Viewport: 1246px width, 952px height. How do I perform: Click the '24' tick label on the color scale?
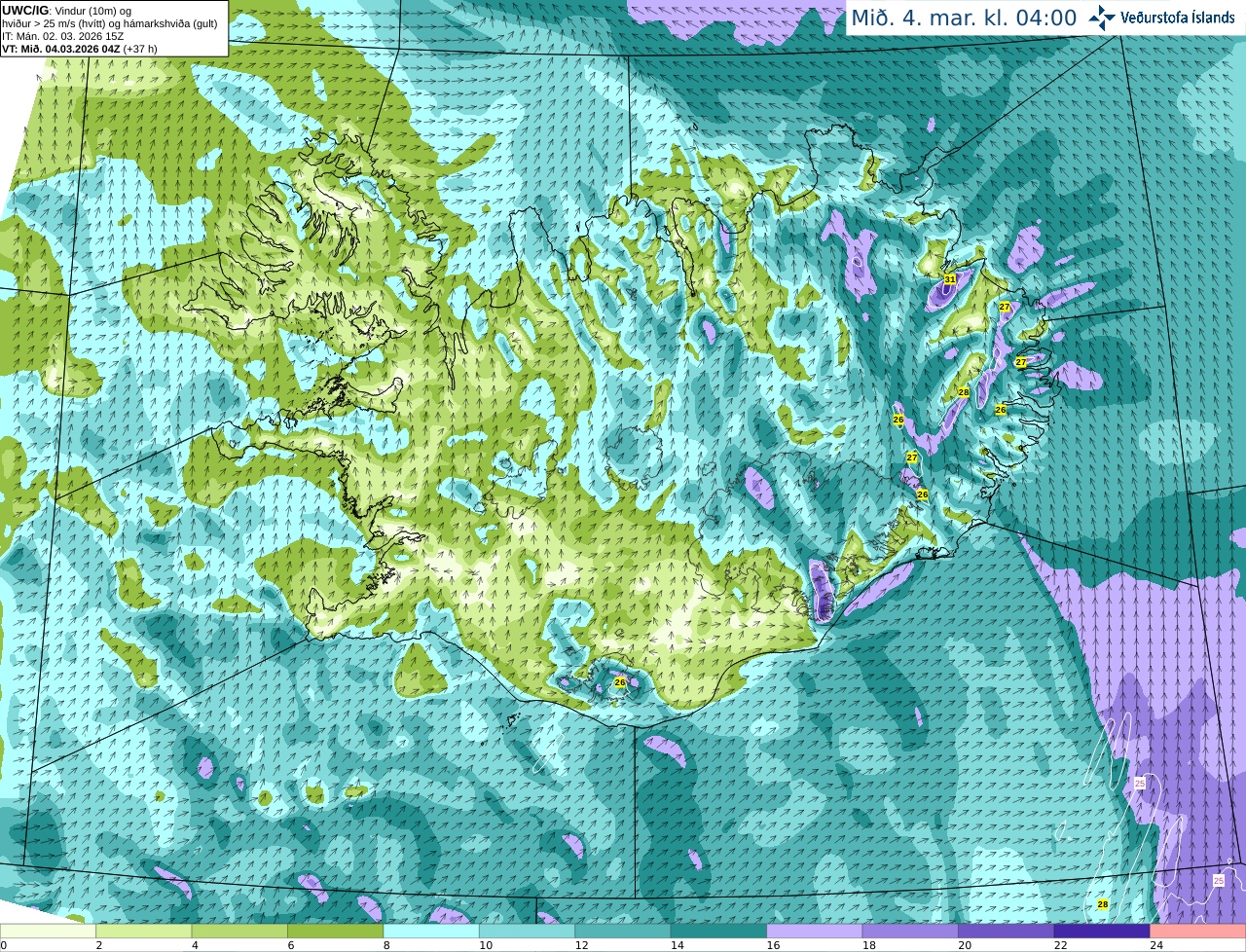[x=1156, y=945]
